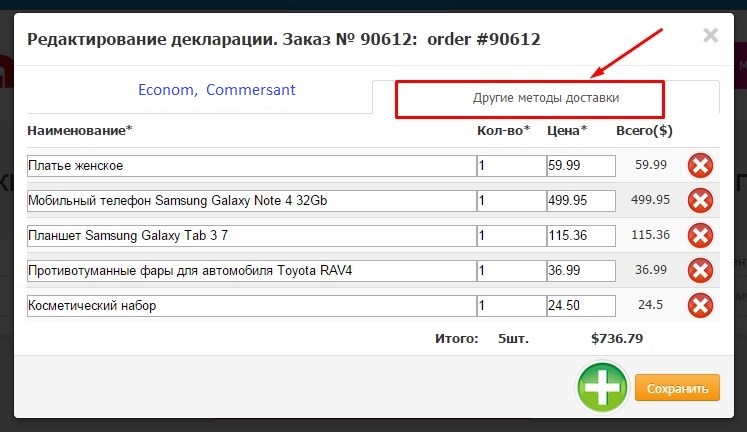Delete the Платье женское row
Screen dimensions: 747x432
[700, 165]
